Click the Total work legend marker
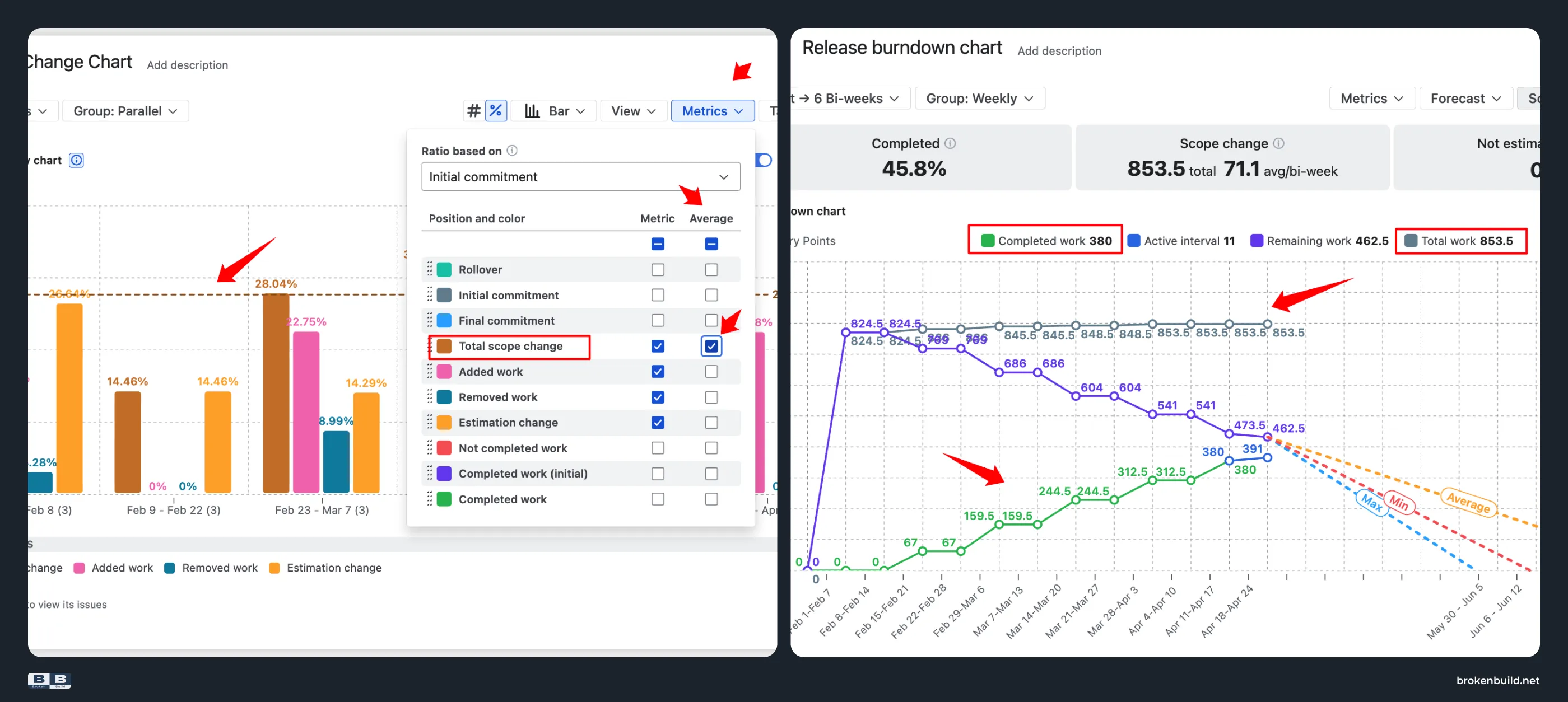This screenshot has height=702, width=1568. (x=1411, y=240)
